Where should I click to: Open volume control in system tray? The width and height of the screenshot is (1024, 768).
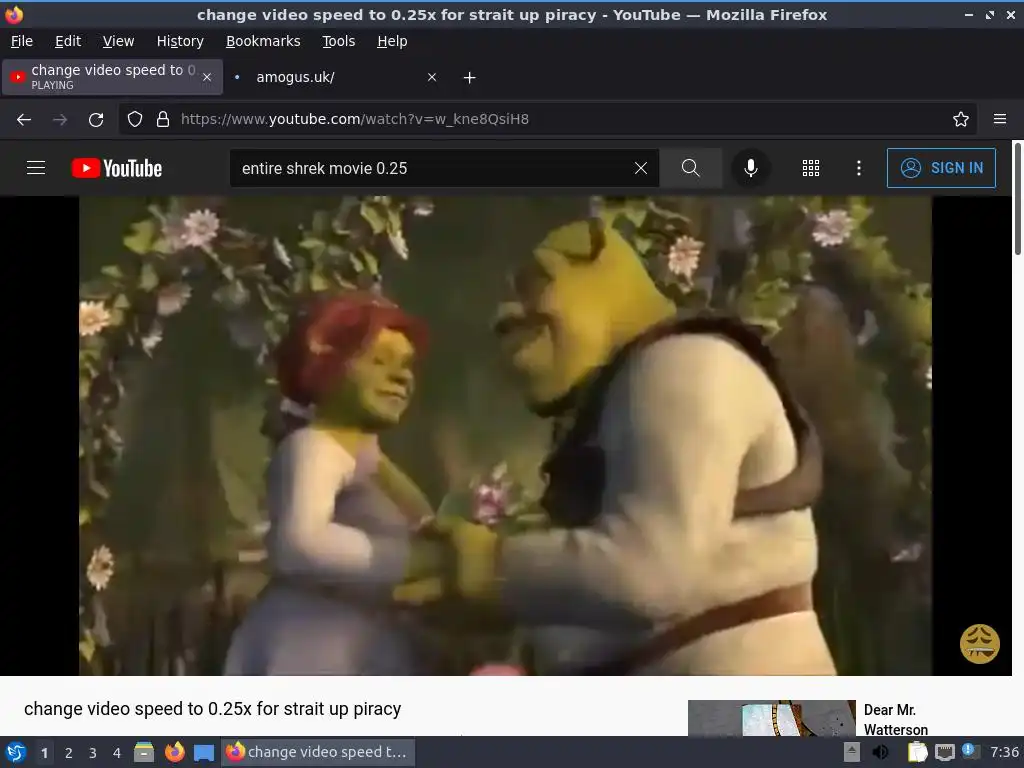click(880, 752)
